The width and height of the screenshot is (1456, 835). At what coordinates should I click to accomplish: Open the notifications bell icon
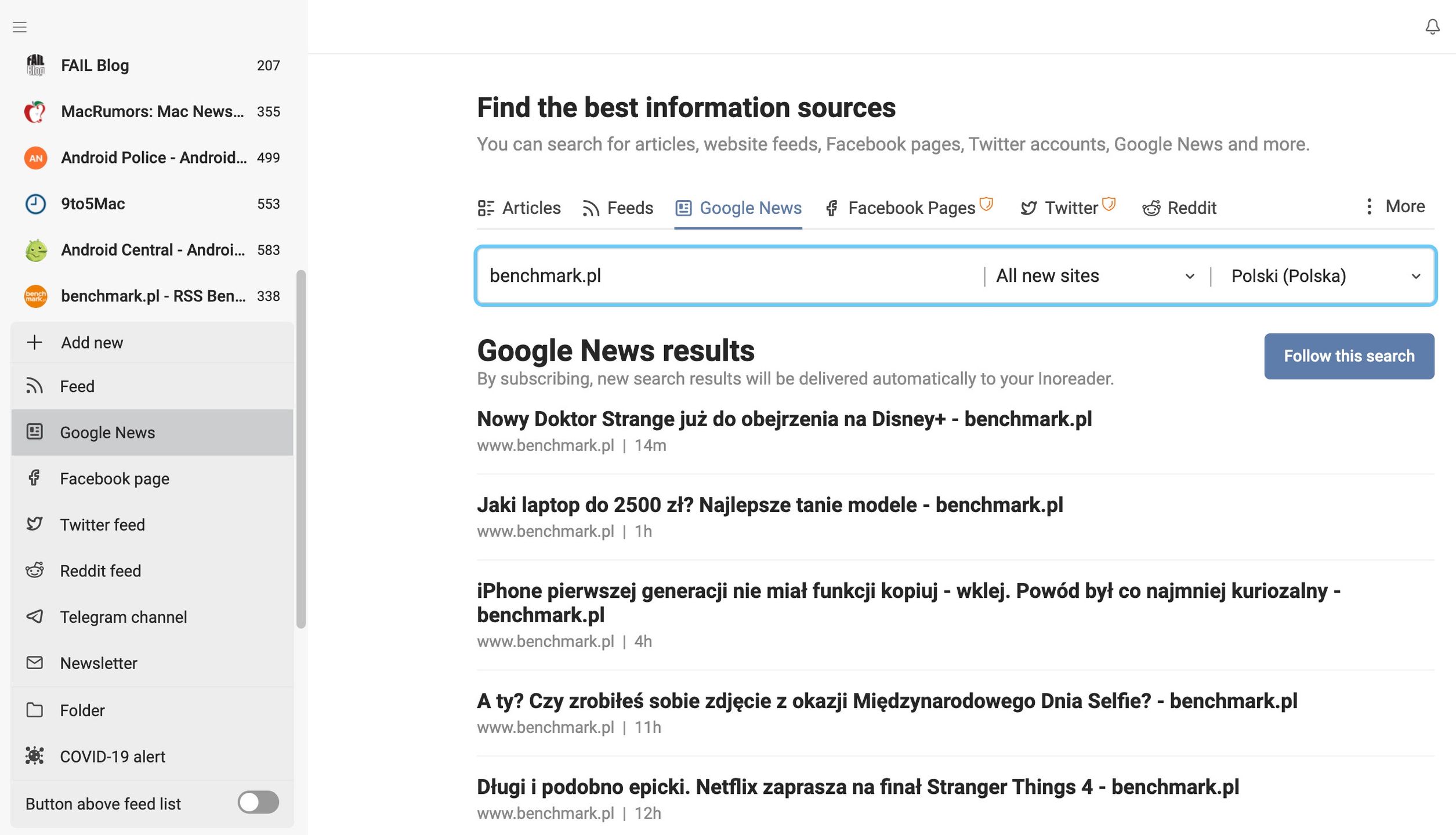[1432, 27]
